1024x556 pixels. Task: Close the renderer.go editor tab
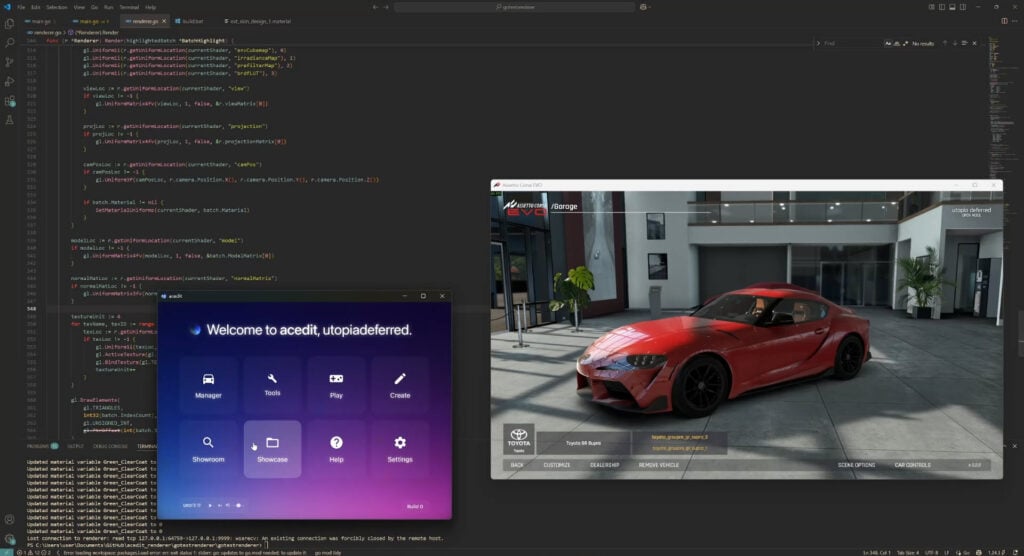click(x=164, y=21)
